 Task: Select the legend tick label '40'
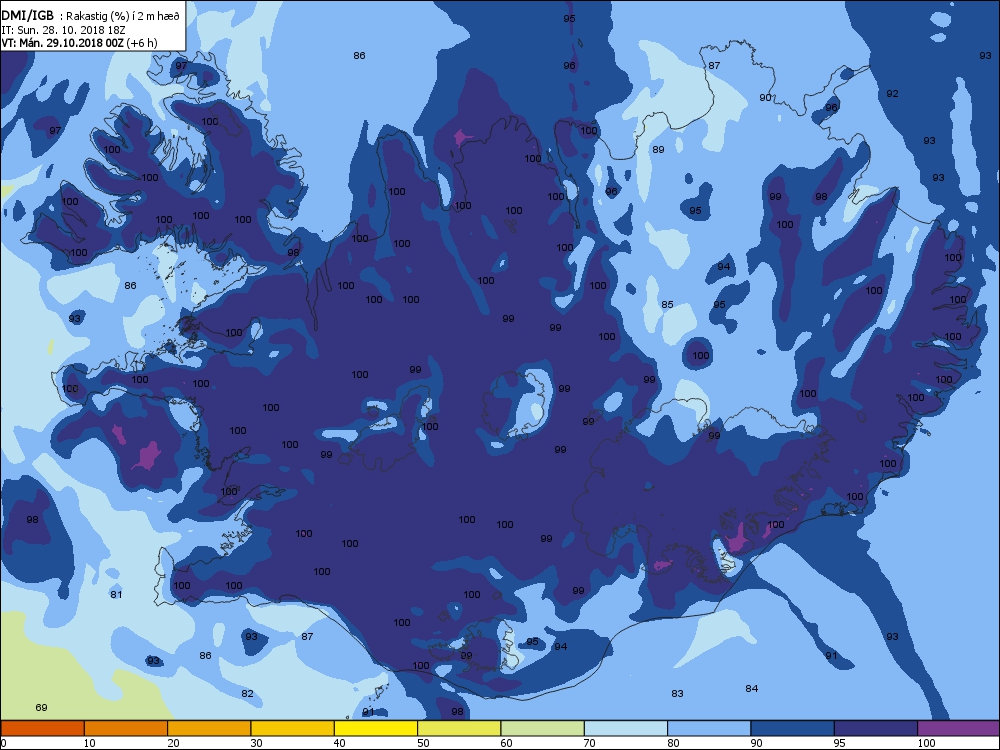click(339, 743)
